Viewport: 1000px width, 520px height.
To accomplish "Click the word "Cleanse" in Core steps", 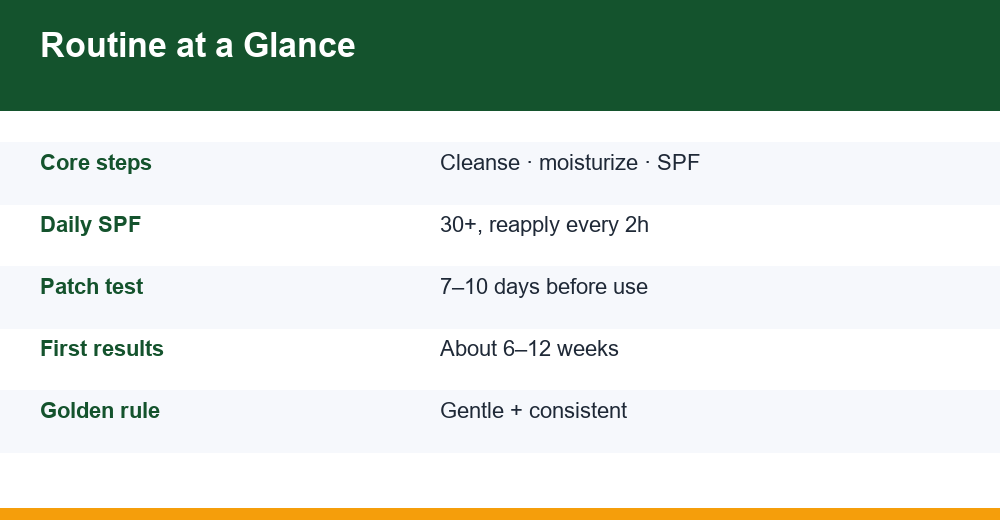I will pos(480,163).
